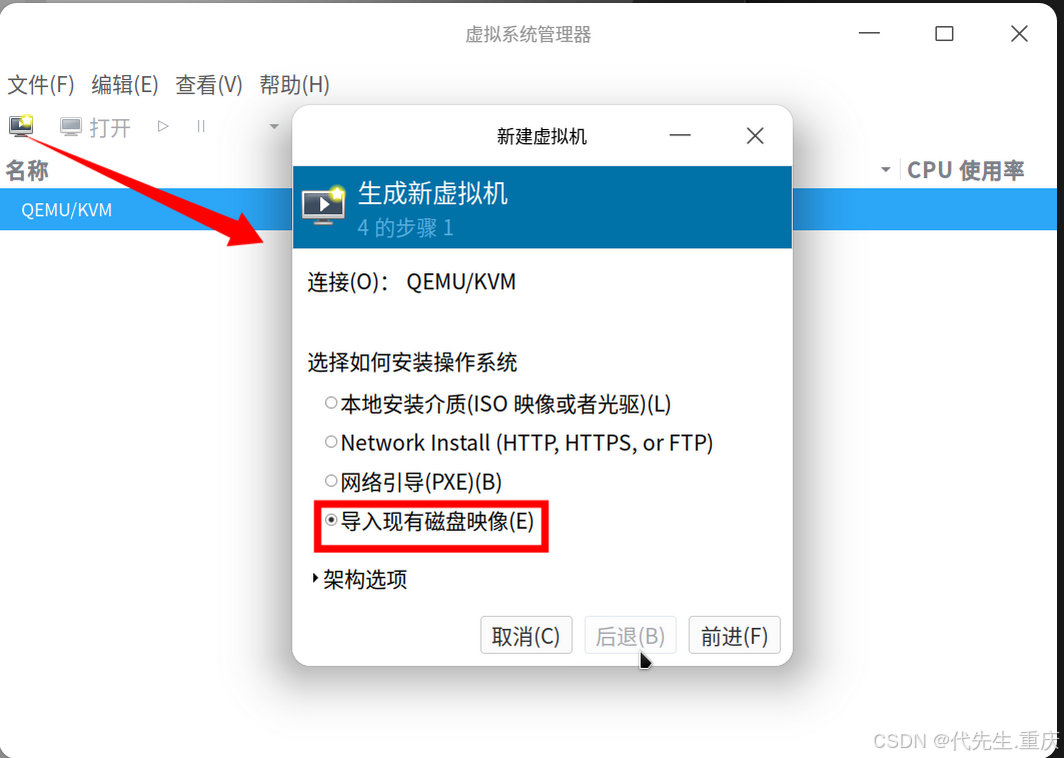Minimize the 虚拟系统管理器 main window
The width and height of the screenshot is (1064, 758).
869,33
